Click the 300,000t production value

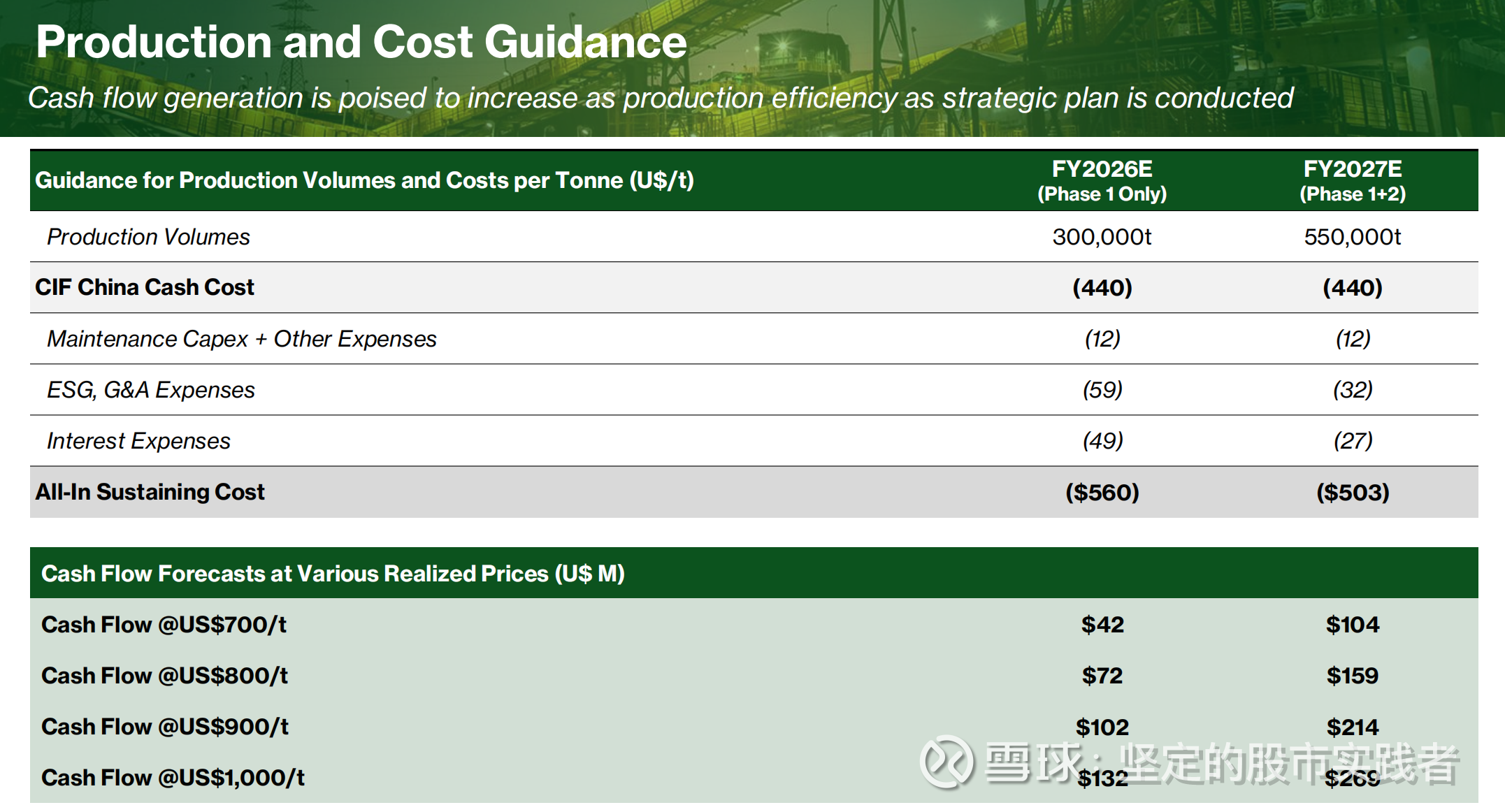point(1102,237)
